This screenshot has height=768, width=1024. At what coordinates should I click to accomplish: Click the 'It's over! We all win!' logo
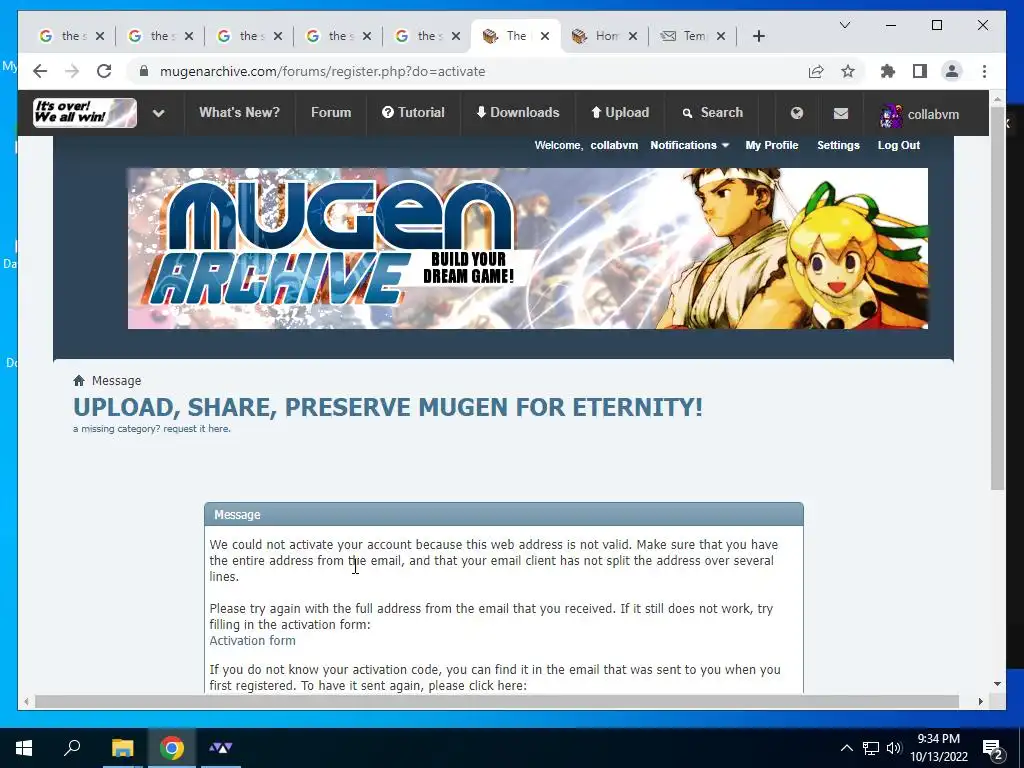click(x=85, y=112)
